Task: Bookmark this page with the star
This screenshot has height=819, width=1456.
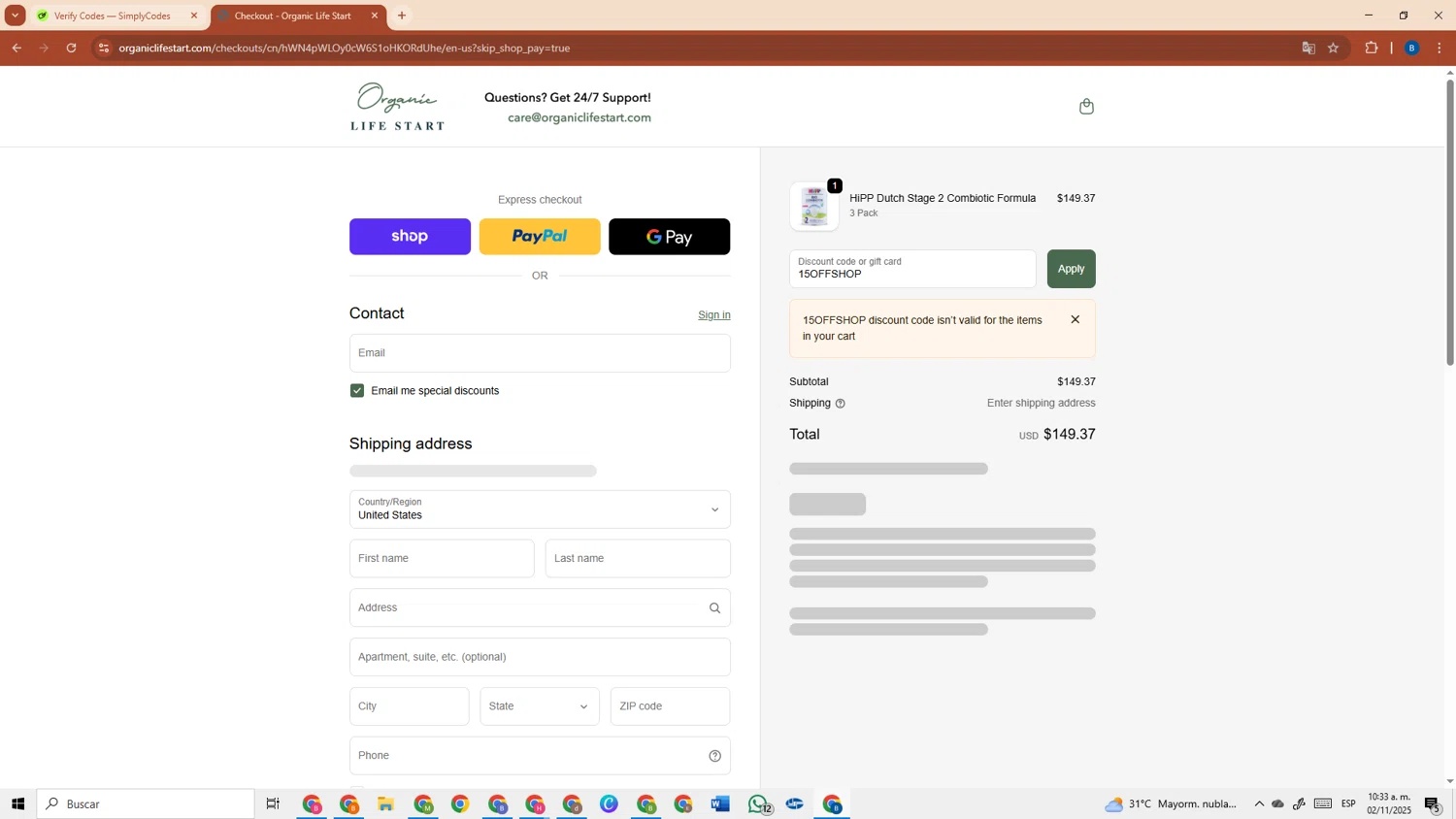Action: click(1334, 48)
